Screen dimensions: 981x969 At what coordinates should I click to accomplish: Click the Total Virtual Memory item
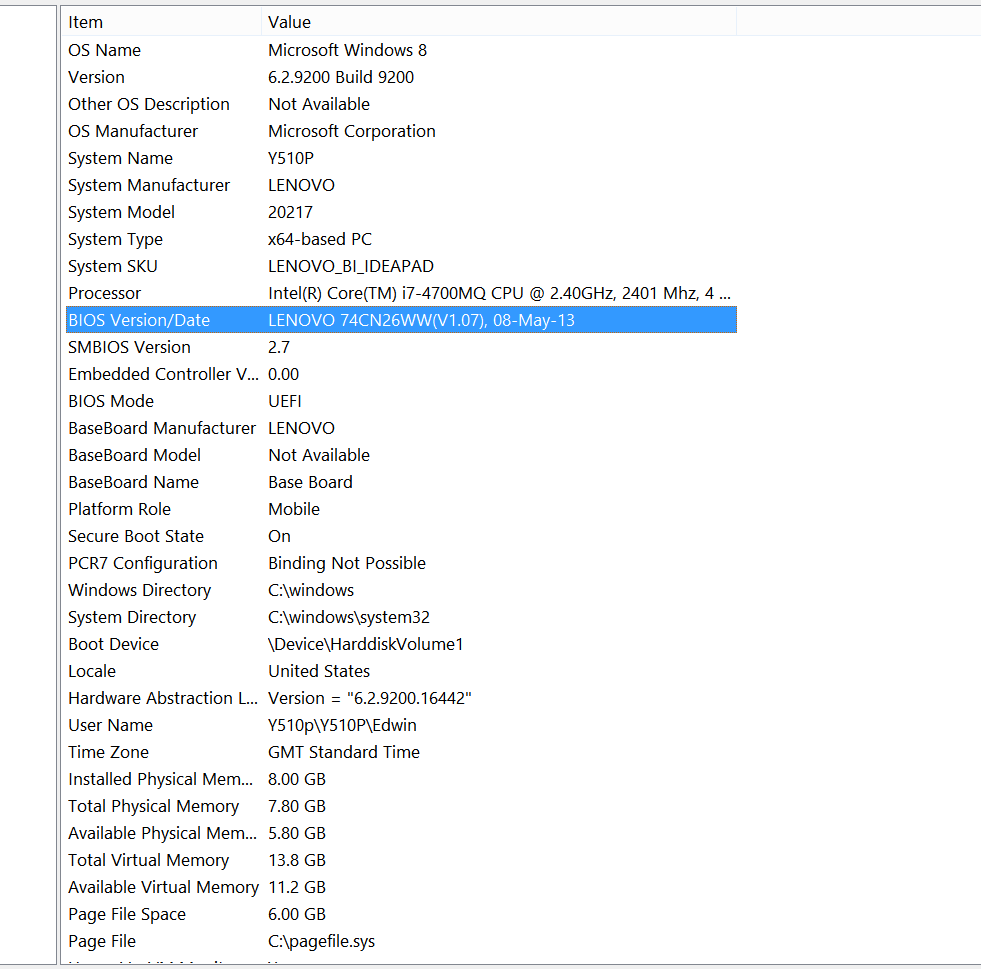[x=148, y=860]
